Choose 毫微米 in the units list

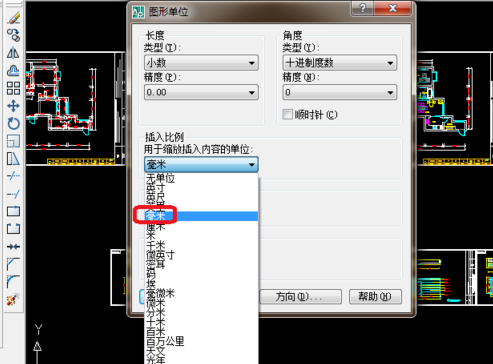pos(201,293)
